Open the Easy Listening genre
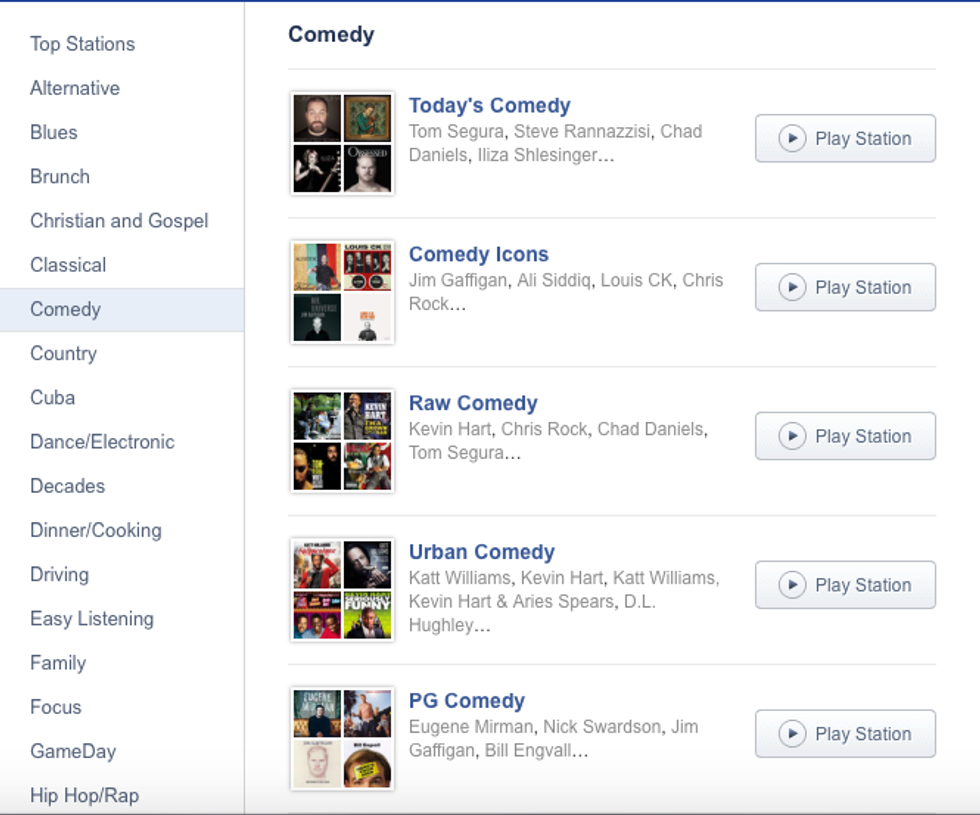The height and width of the screenshot is (815, 980). tap(92, 619)
